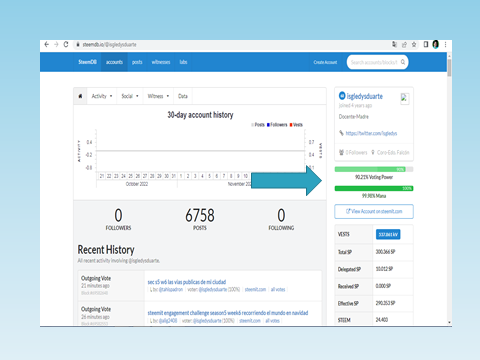Click the Recent History heading

(x=106, y=250)
